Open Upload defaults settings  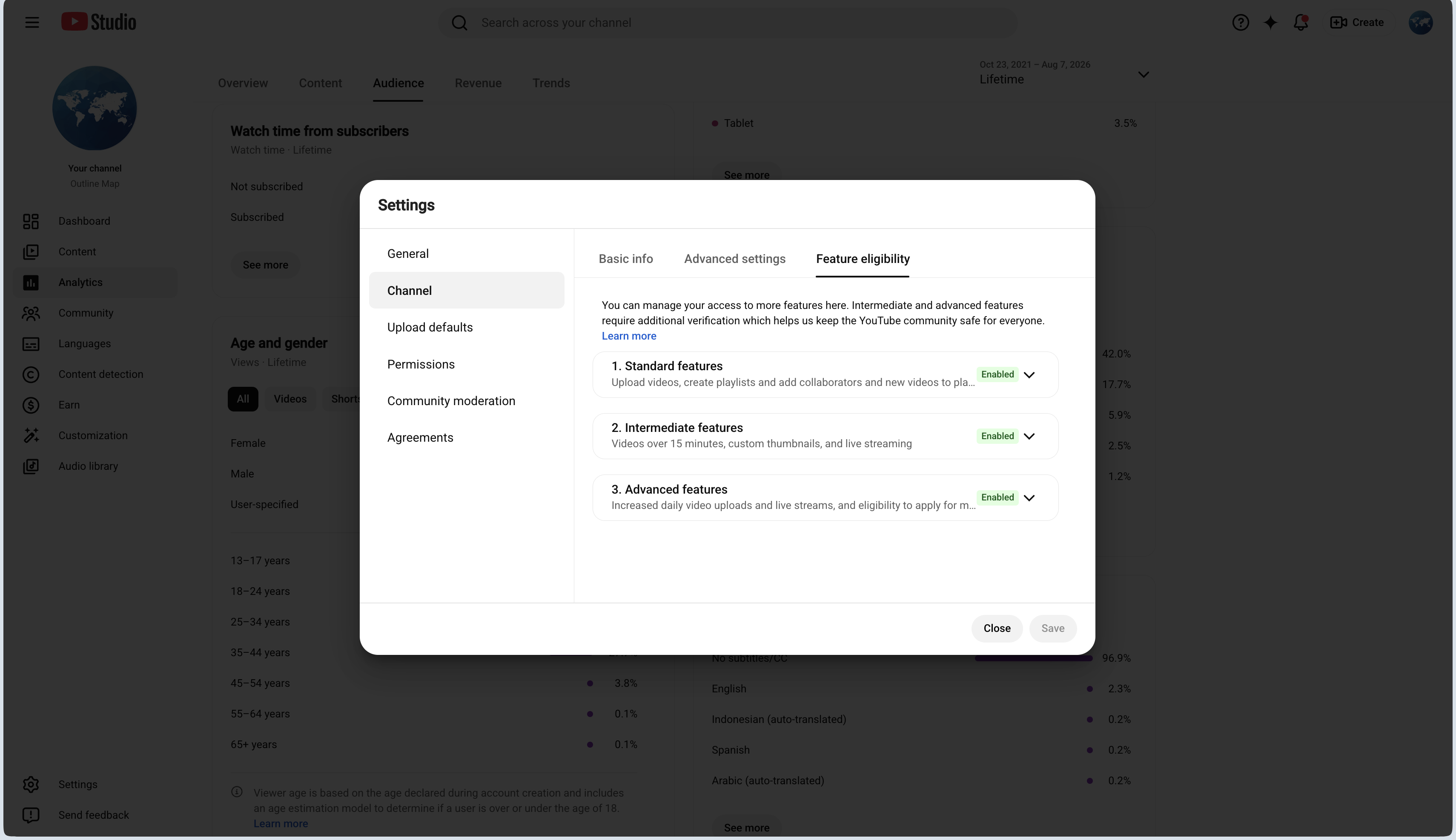click(x=466, y=327)
